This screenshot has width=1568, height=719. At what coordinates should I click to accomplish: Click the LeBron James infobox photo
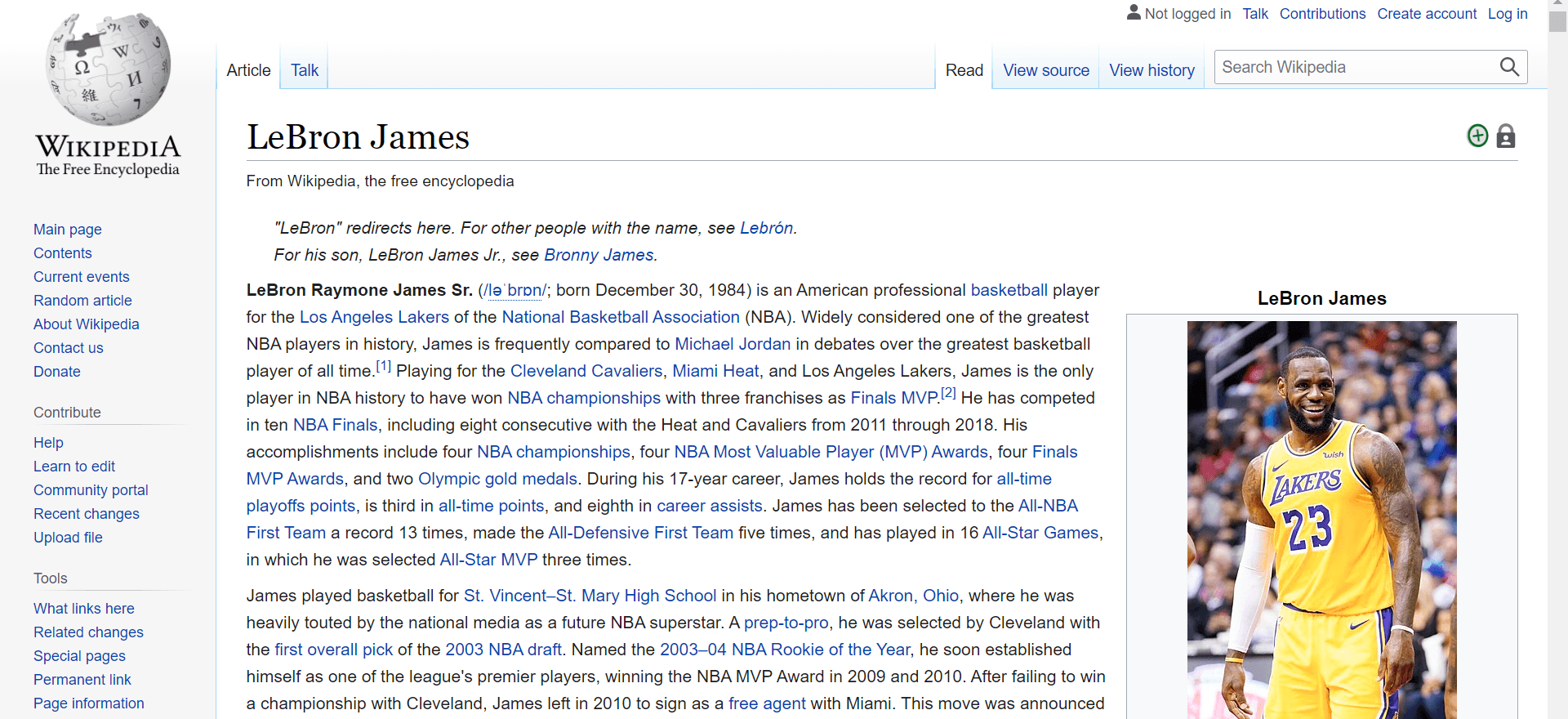[x=1321, y=519]
